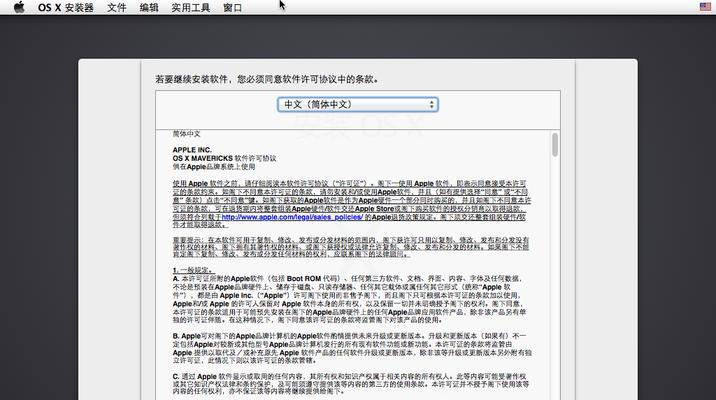
Task: Click paragraph beginning 'B. Apple可对阁下的'
Action: 352,348
